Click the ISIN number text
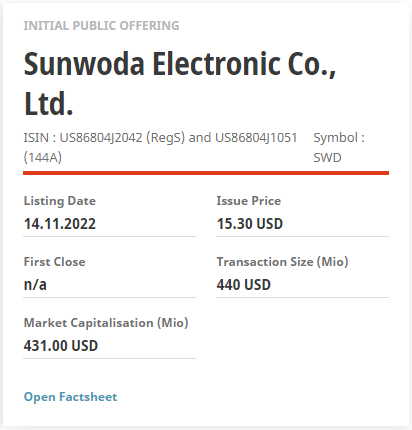Viewport: 412px width, 430px height. [x=160, y=147]
